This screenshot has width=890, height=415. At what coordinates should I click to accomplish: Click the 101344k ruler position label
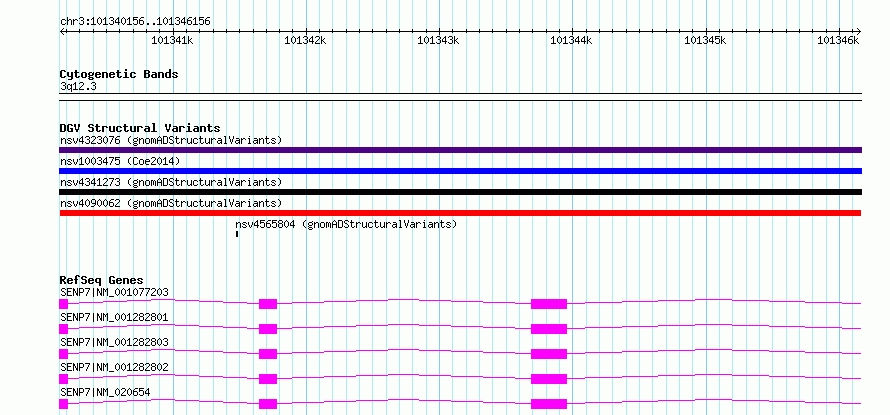click(572, 40)
